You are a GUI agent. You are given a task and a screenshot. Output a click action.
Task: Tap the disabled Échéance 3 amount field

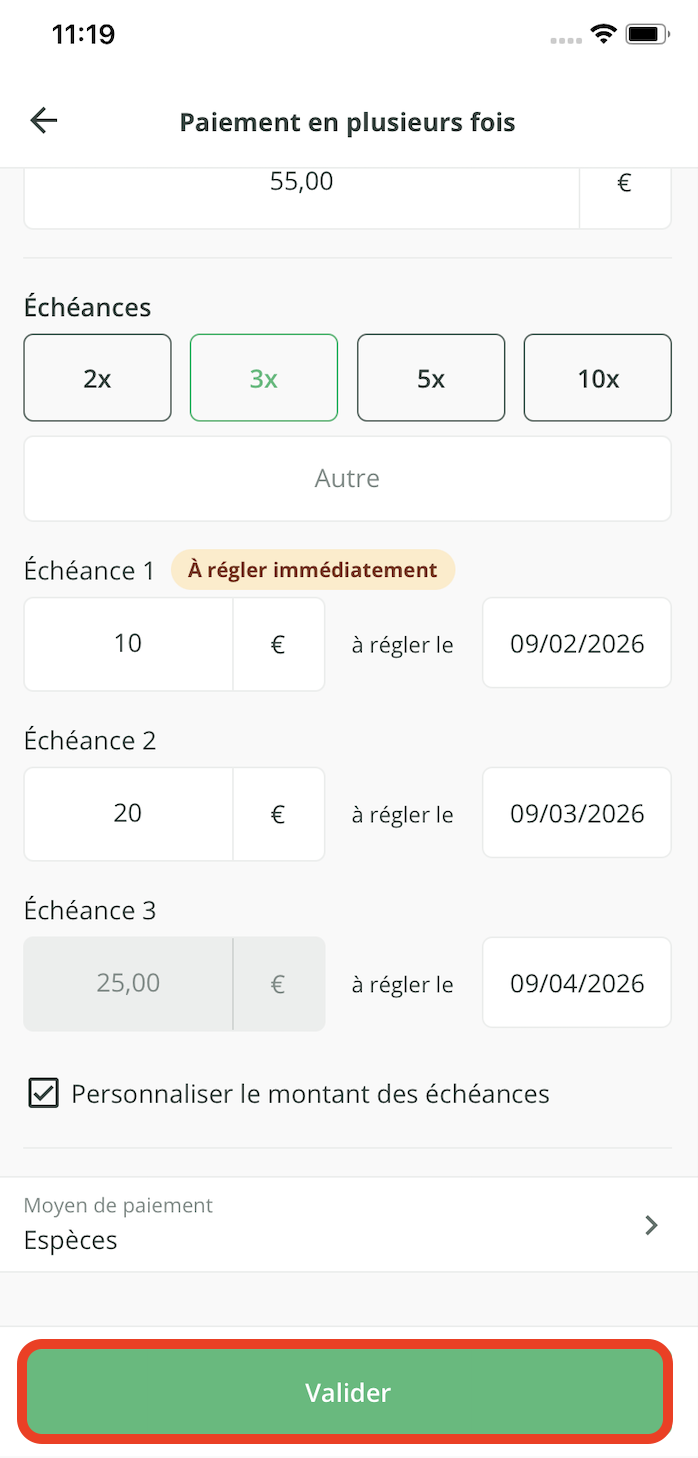pyautogui.click(x=128, y=983)
